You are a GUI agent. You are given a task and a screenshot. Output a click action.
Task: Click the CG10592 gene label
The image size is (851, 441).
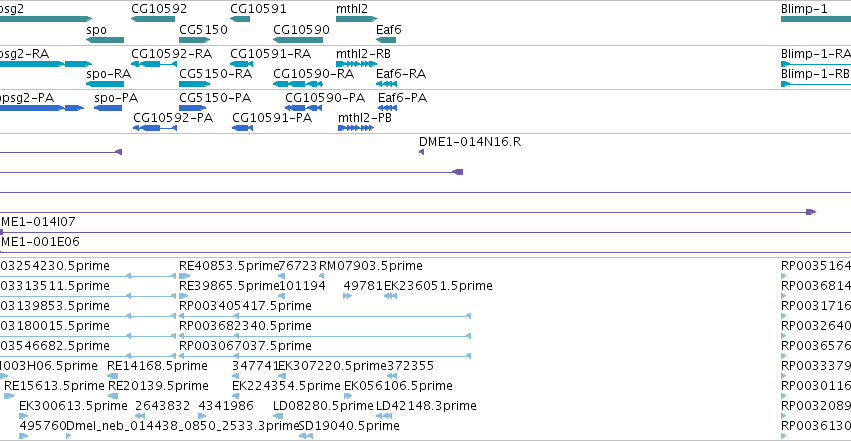tap(159, 9)
